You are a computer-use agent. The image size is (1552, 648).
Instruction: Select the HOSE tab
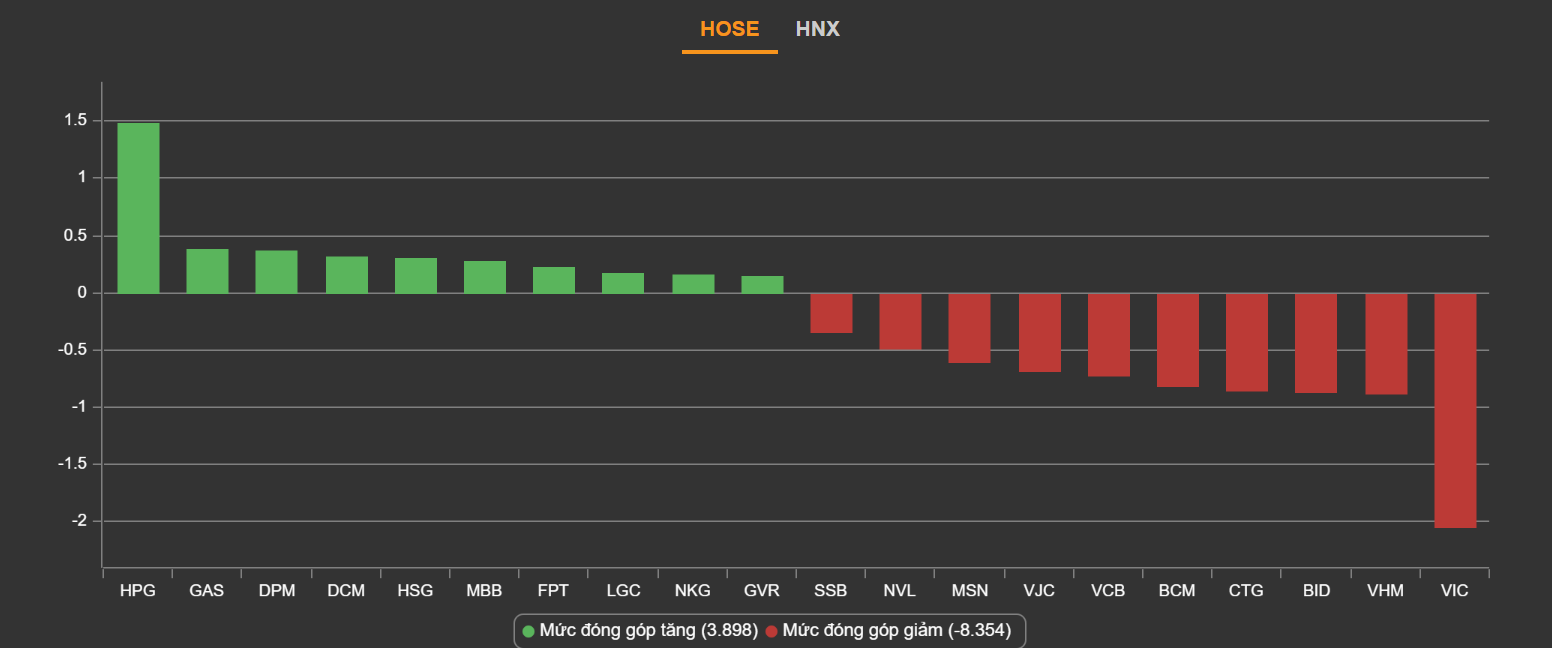729,29
